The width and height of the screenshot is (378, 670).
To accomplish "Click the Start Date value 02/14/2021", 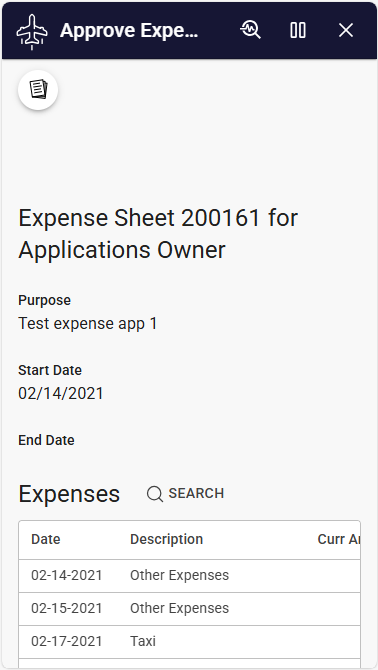I will (x=61, y=393).
